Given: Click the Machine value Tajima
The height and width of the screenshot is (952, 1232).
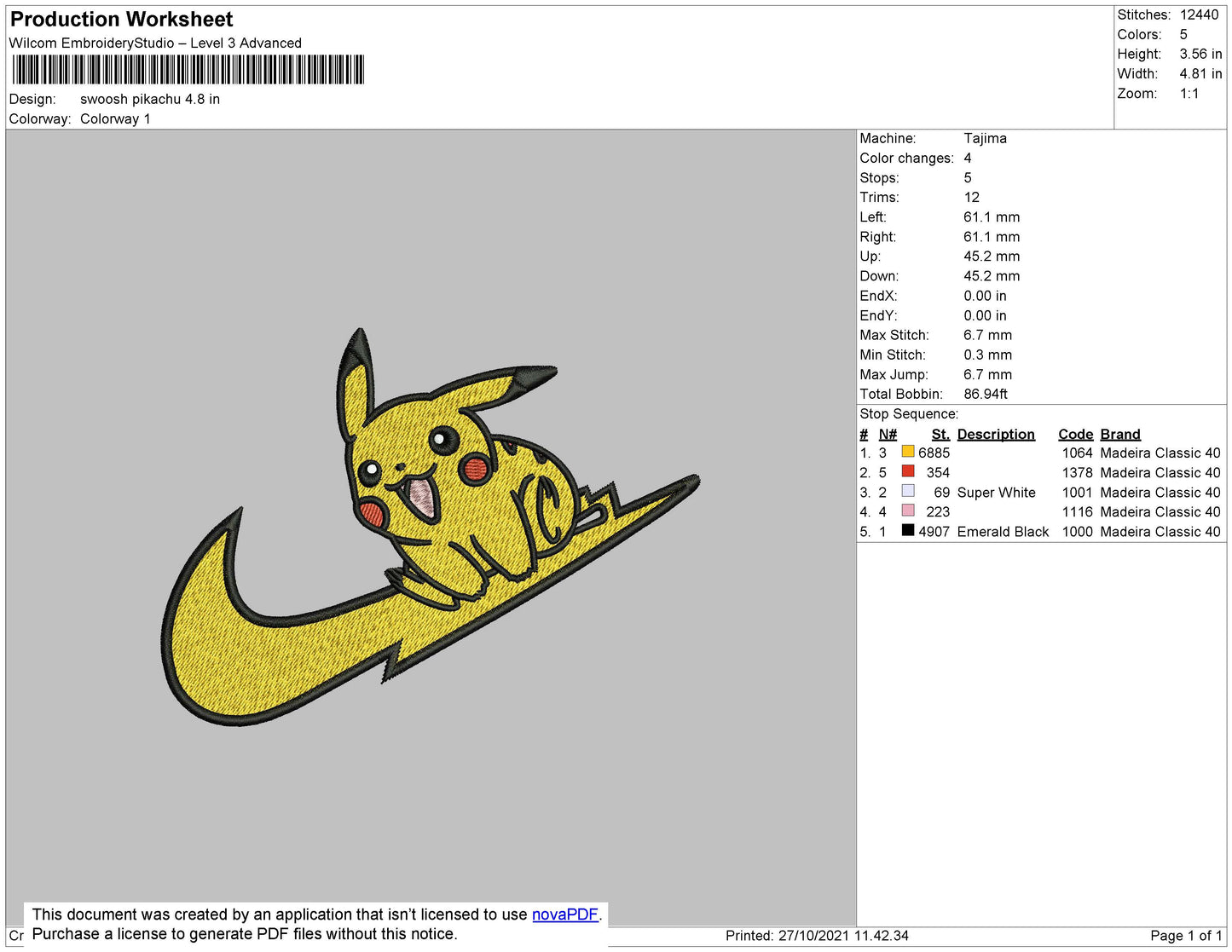Looking at the screenshot, I should (x=985, y=138).
